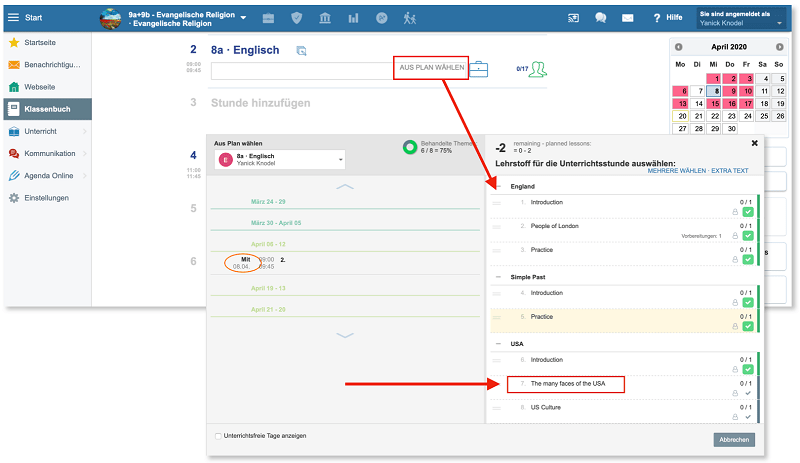The image size is (800, 463).
Task: Open the chat bubbles icon in header
Action: 601,18
